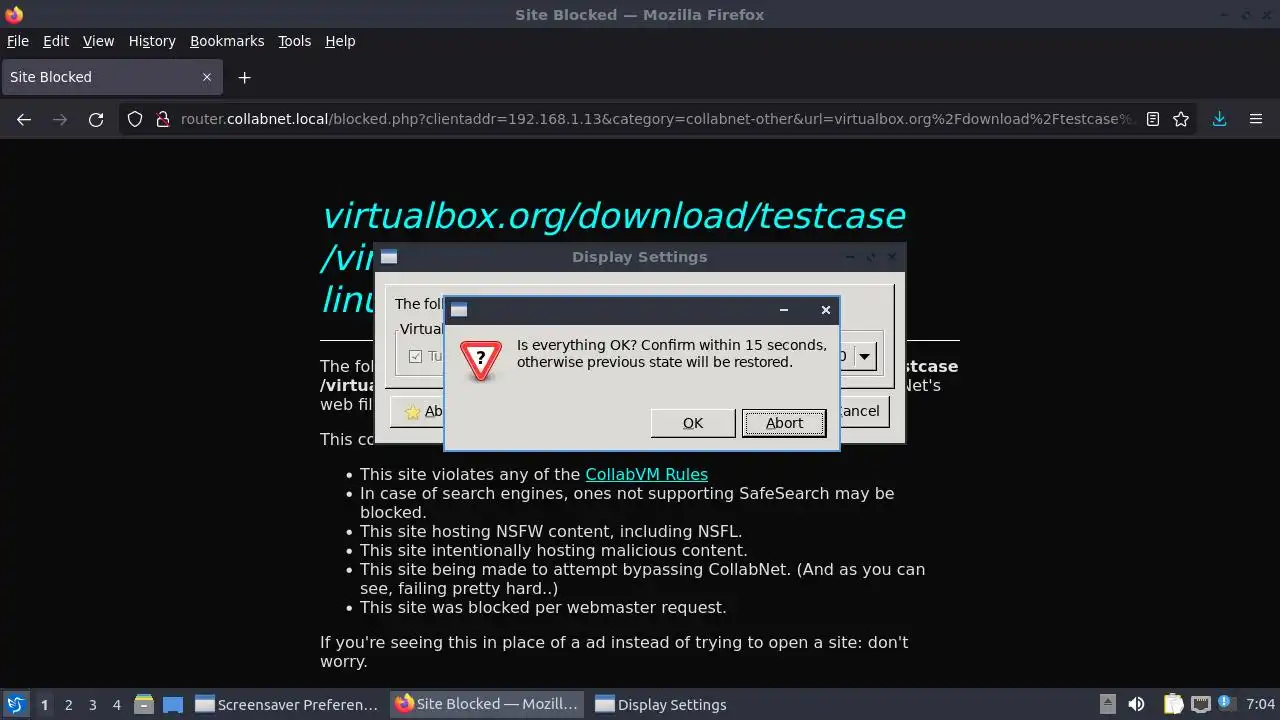This screenshot has width=1280, height=720.
Task: Click the confirmation dialog window menu icon
Action: (459, 310)
